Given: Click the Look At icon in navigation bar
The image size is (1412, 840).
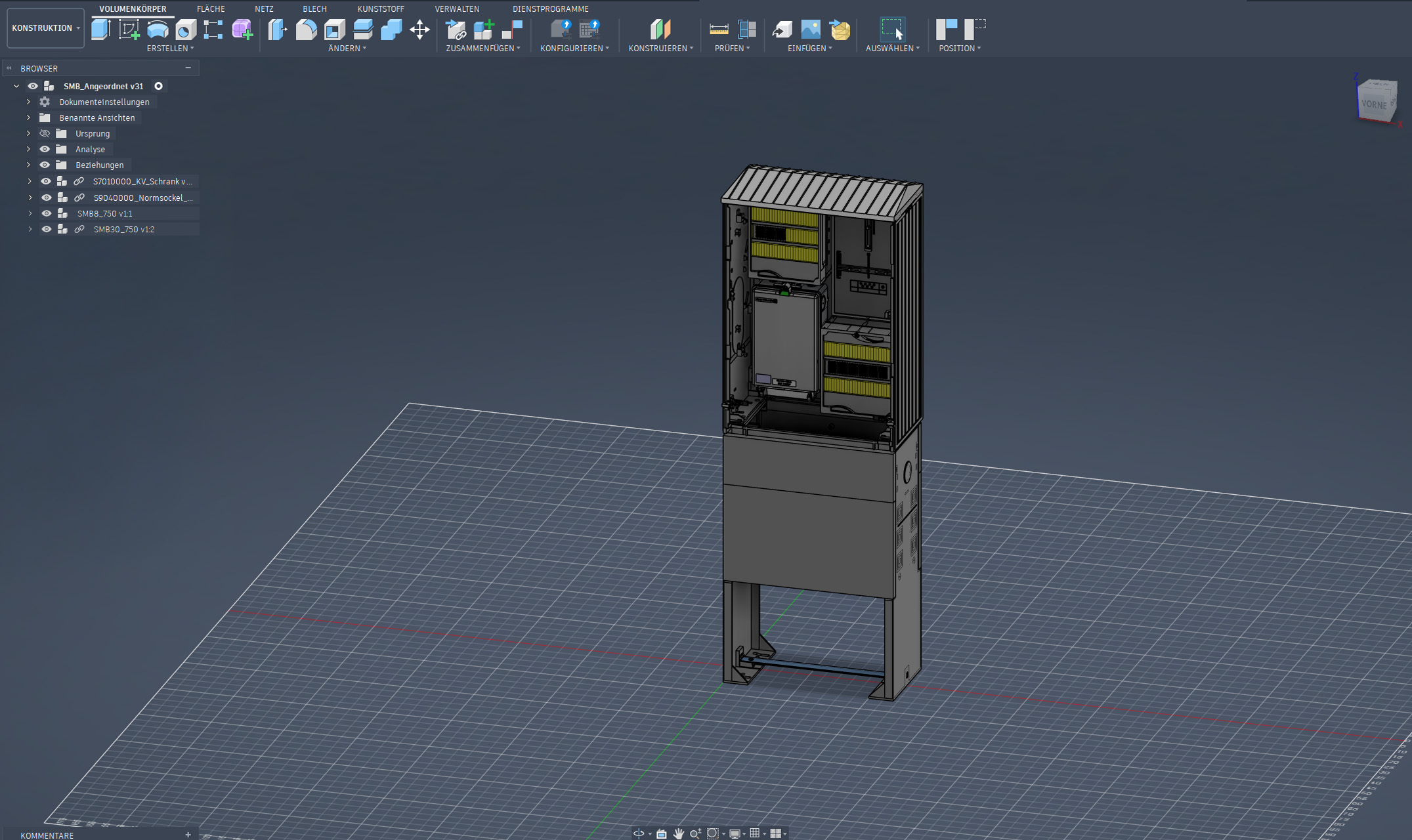Looking at the screenshot, I should [662, 833].
